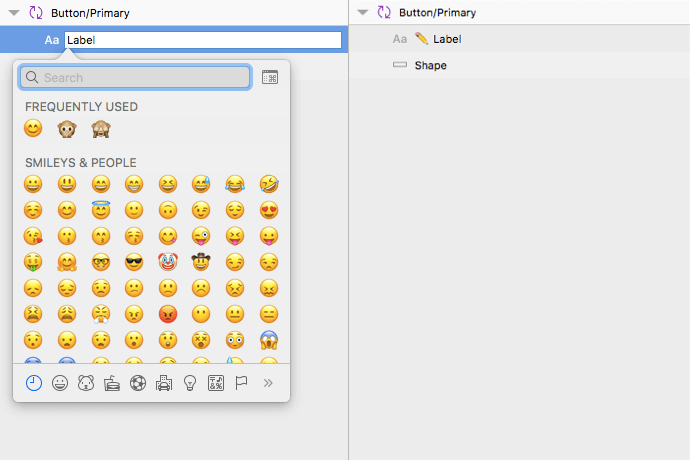Open the Travel & Places car tab
Image resolution: width=690 pixels, height=460 pixels.
point(164,383)
